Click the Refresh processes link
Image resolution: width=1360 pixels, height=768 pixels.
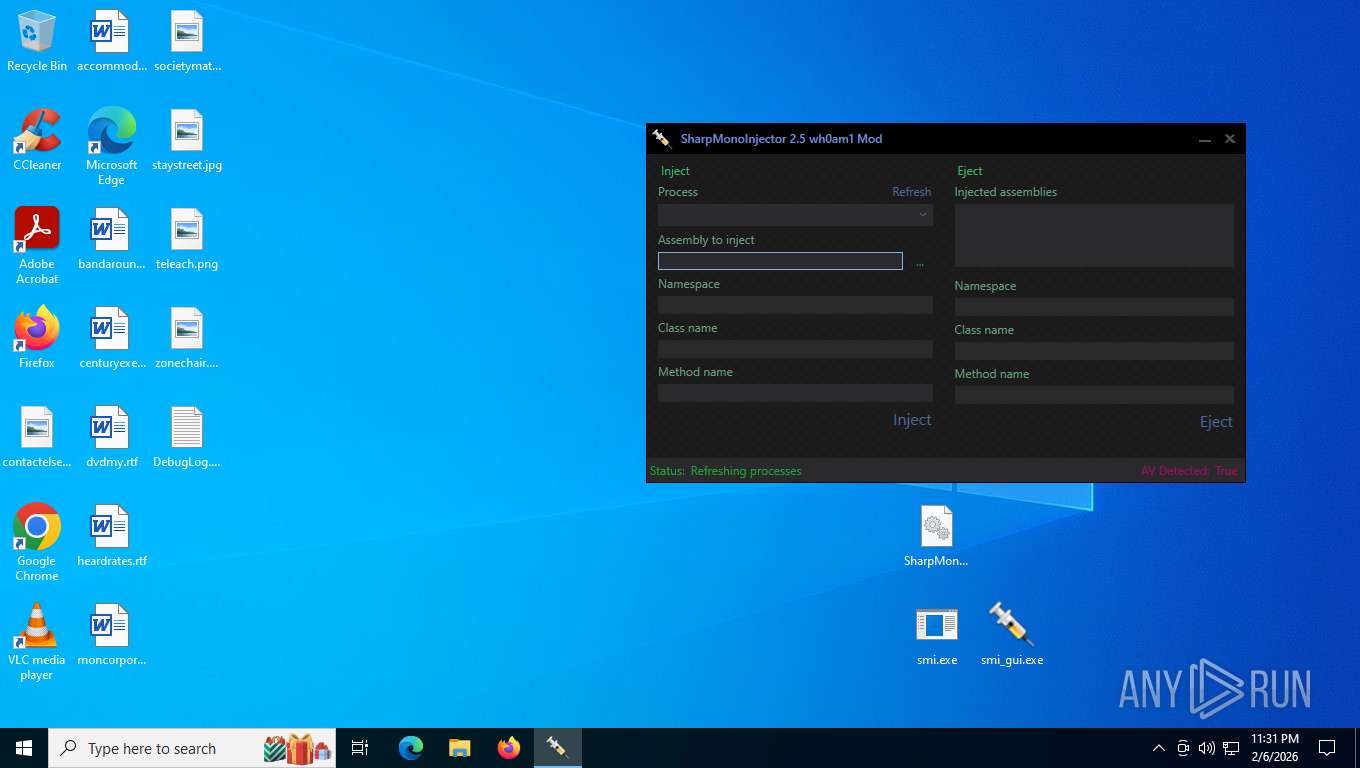911,192
